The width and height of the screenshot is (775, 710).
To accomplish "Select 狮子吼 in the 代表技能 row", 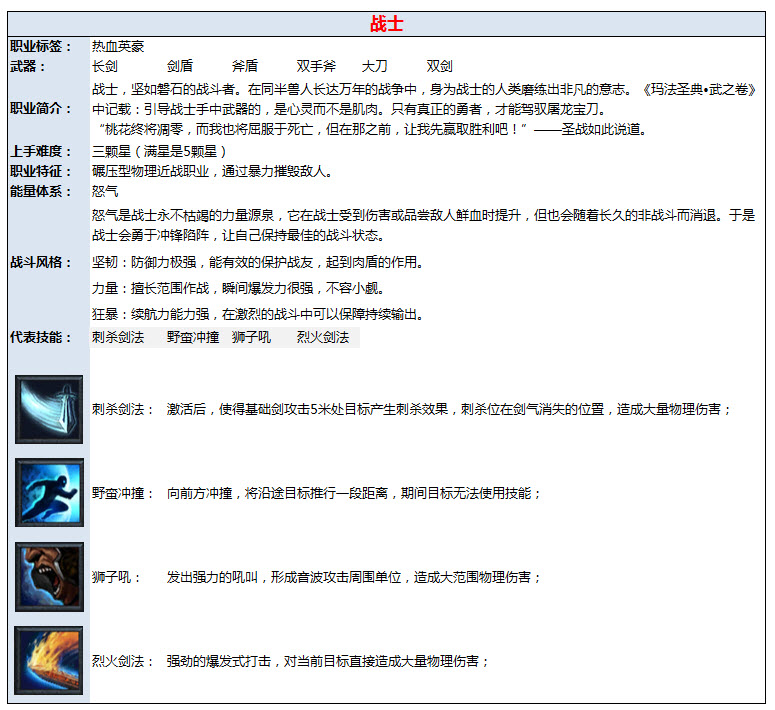I will [251, 337].
